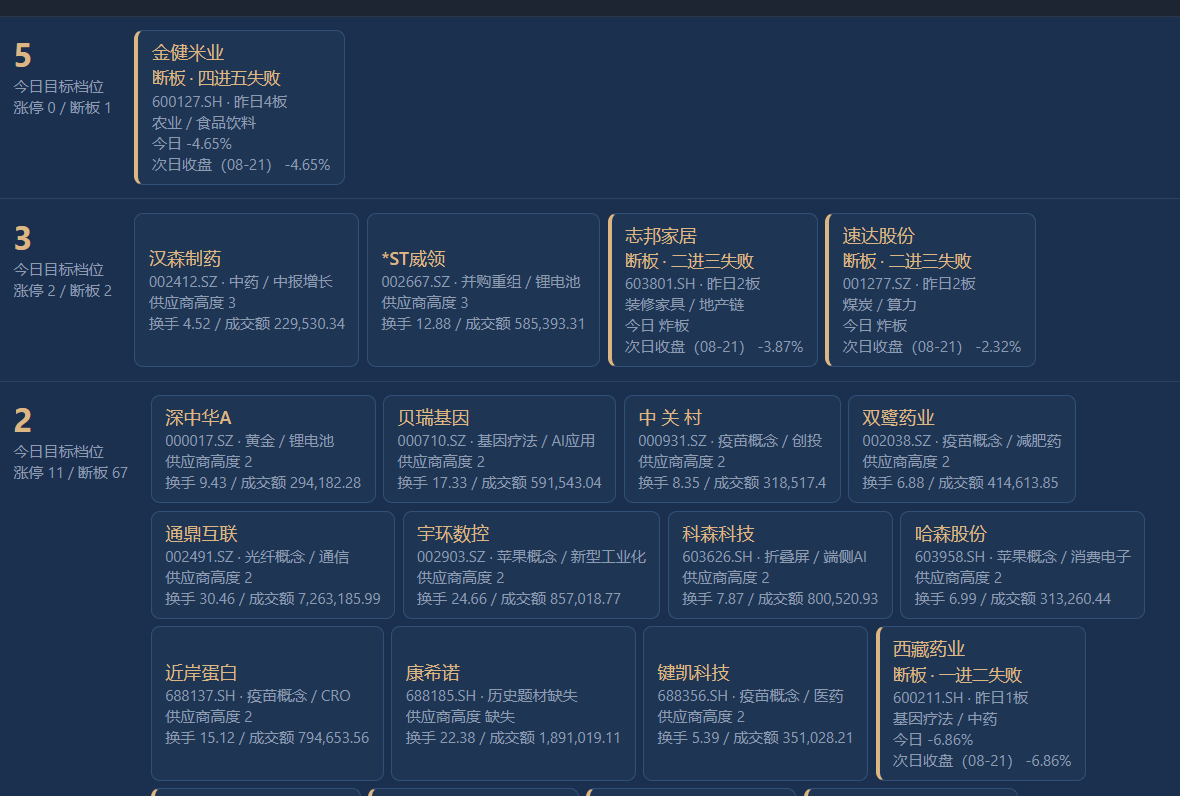
Task: Open the 双鹭药业 stock card
Action: tap(962, 449)
